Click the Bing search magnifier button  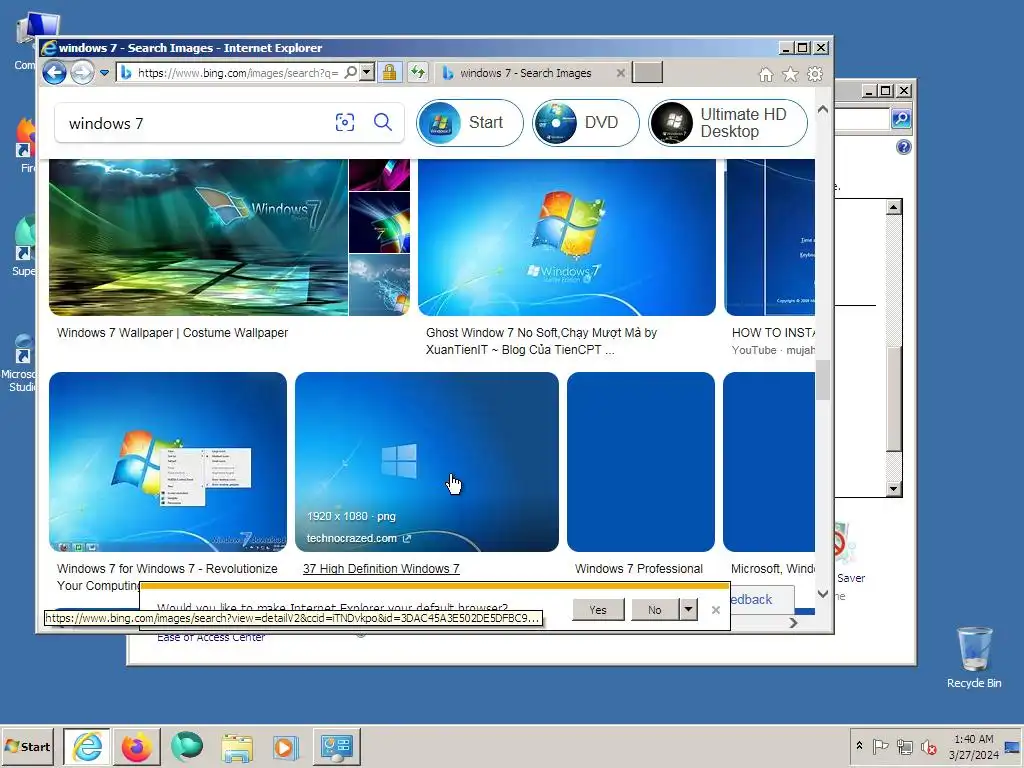(383, 122)
